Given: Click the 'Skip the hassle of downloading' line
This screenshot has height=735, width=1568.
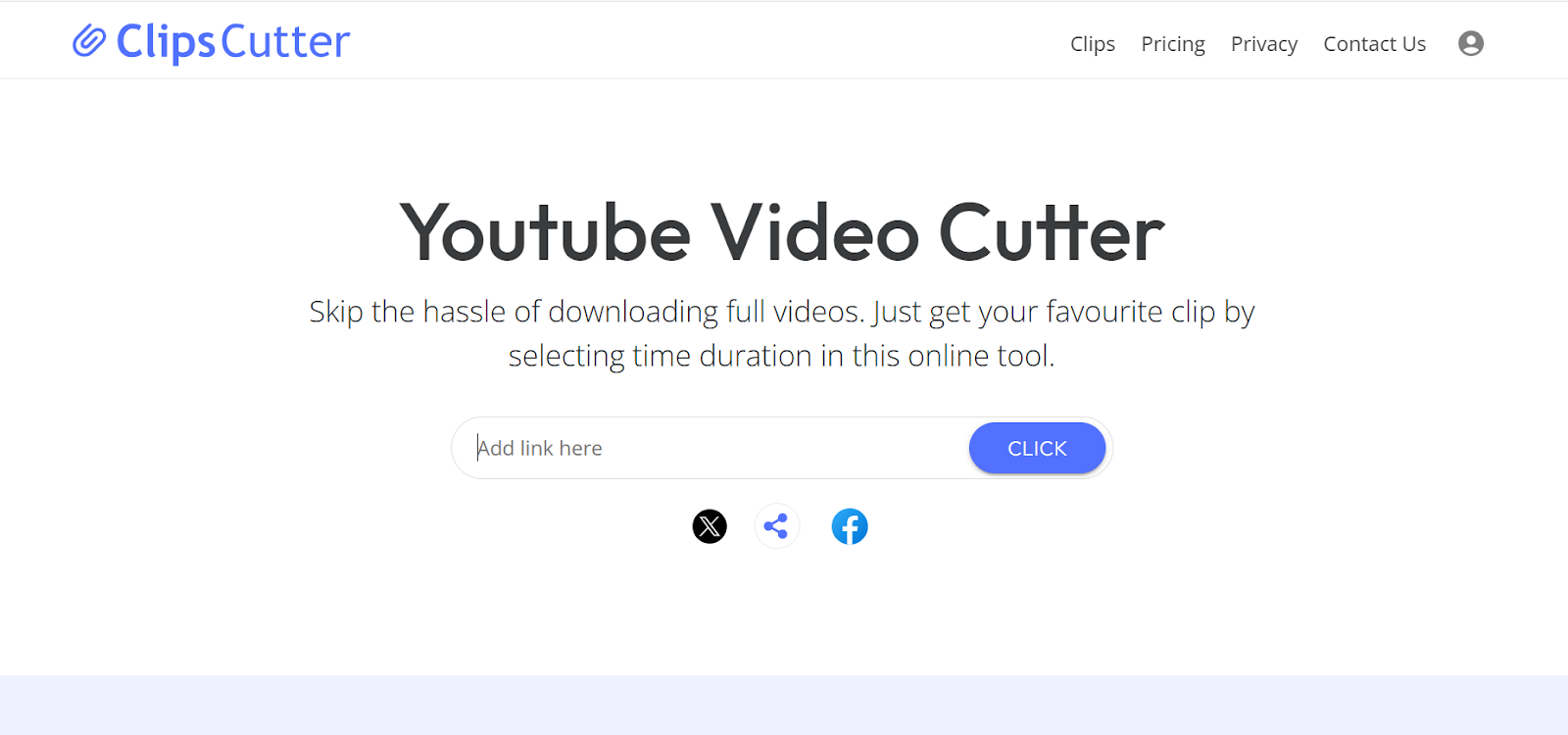Looking at the screenshot, I should click(782, 312).
